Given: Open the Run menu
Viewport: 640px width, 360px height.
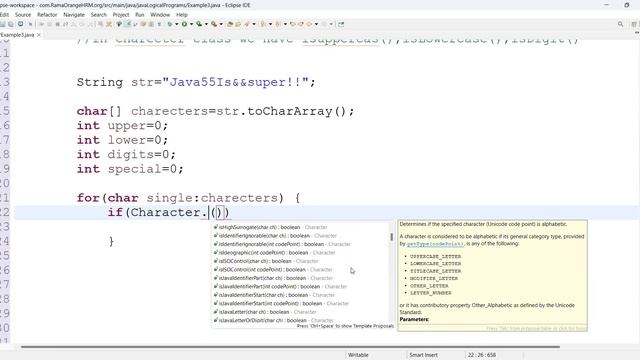Looking at the screenshot, I should click(140, 15).
